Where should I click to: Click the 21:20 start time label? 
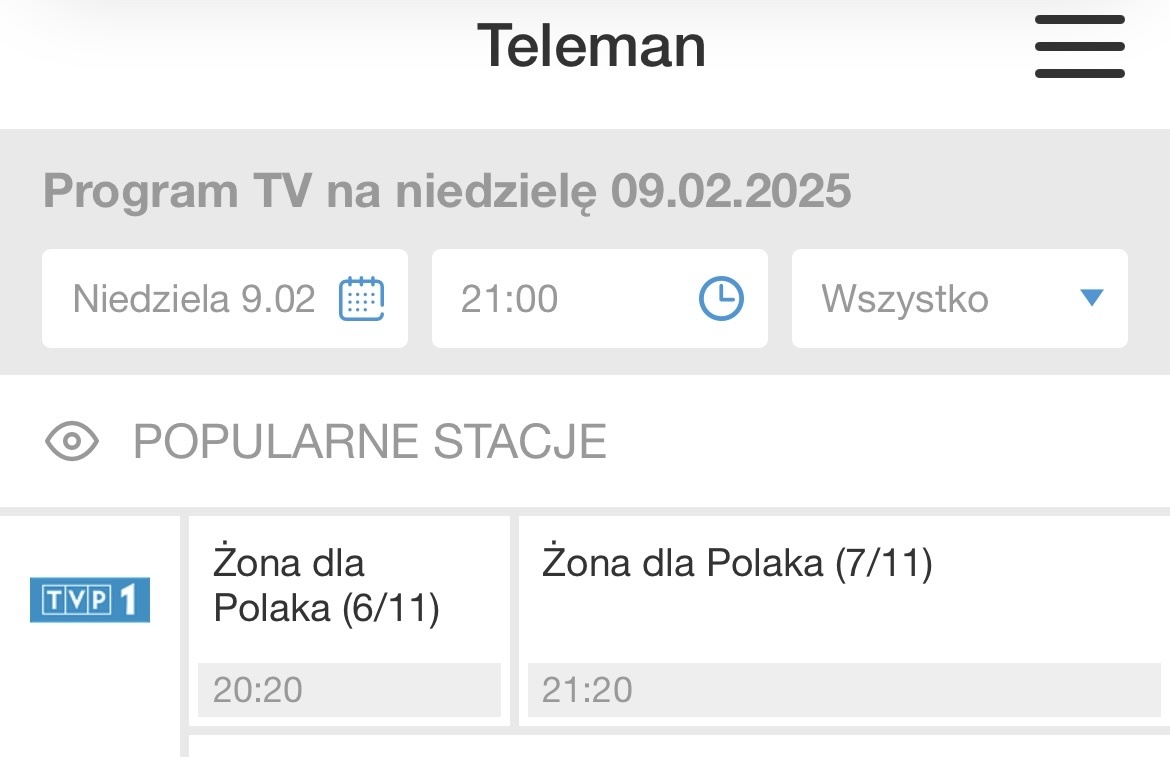pyautogui.click(x=587, y=690)
